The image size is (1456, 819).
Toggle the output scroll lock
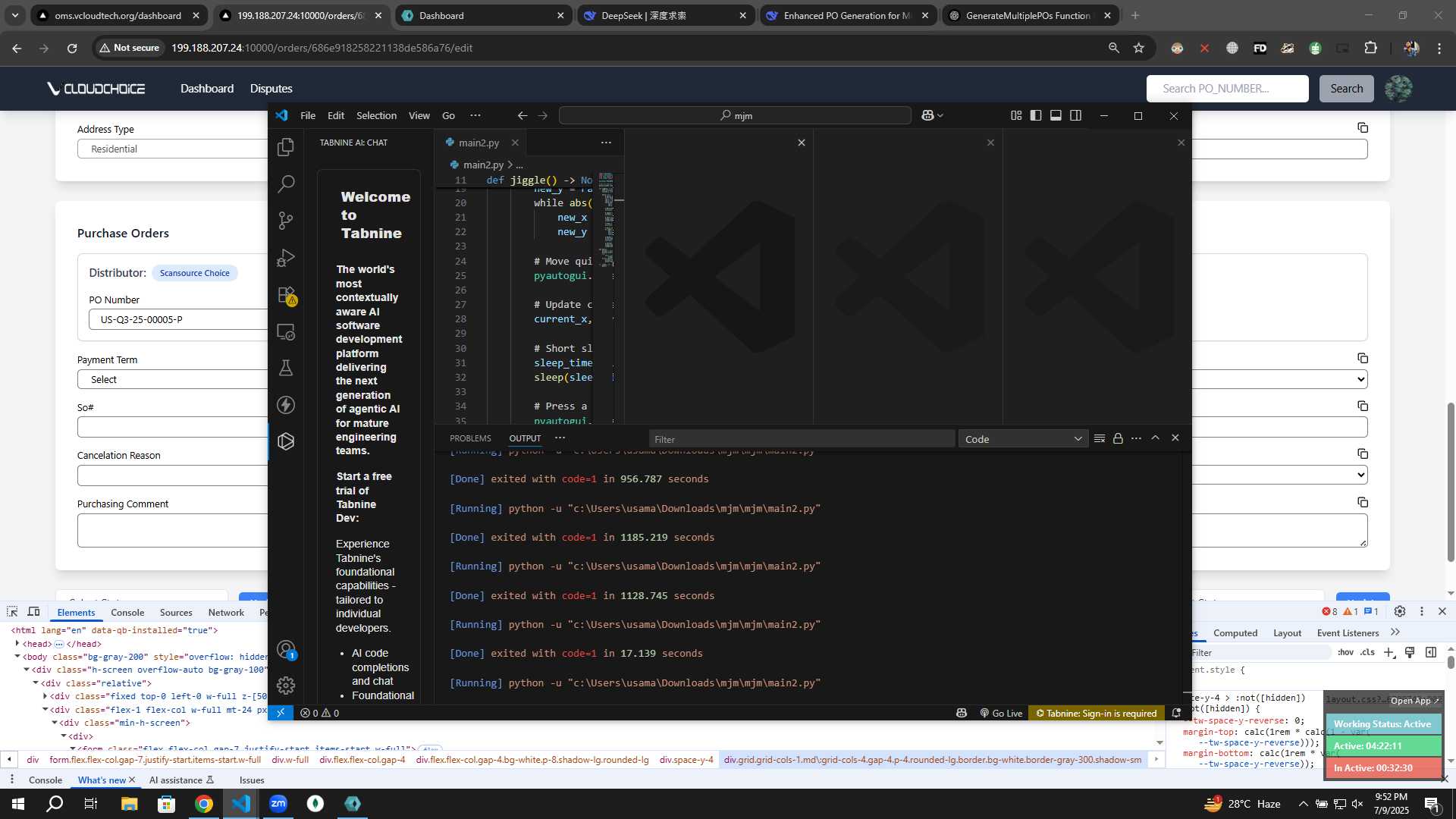coord(1118,438)
